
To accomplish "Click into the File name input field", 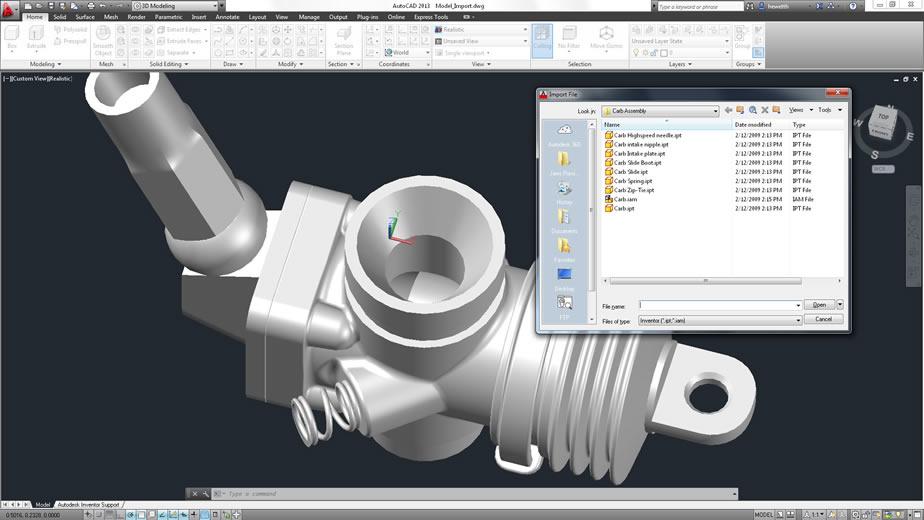I will 717,305.
